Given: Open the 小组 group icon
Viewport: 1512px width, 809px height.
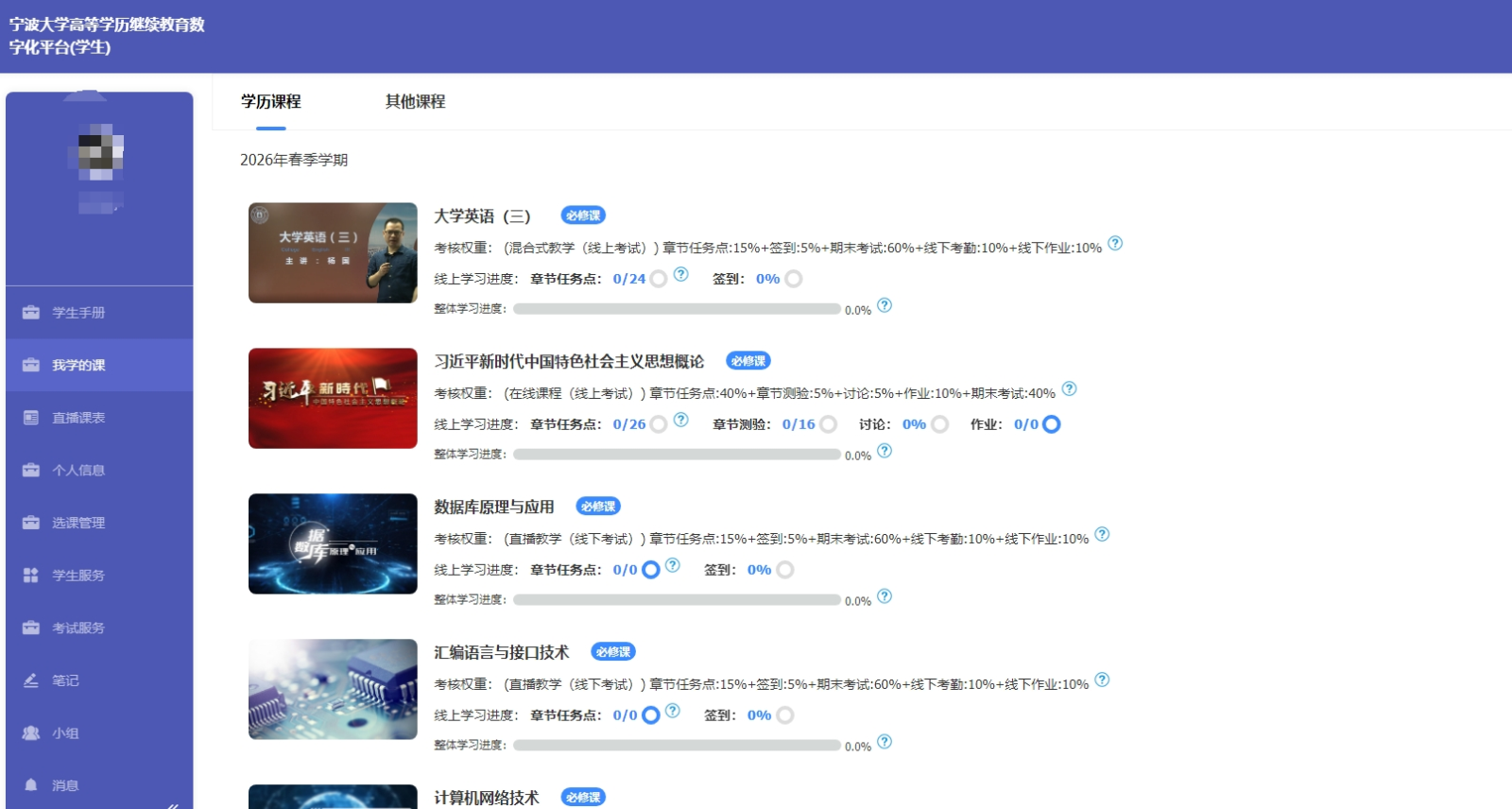Looking at the screenshot, I should pos(31,732).
